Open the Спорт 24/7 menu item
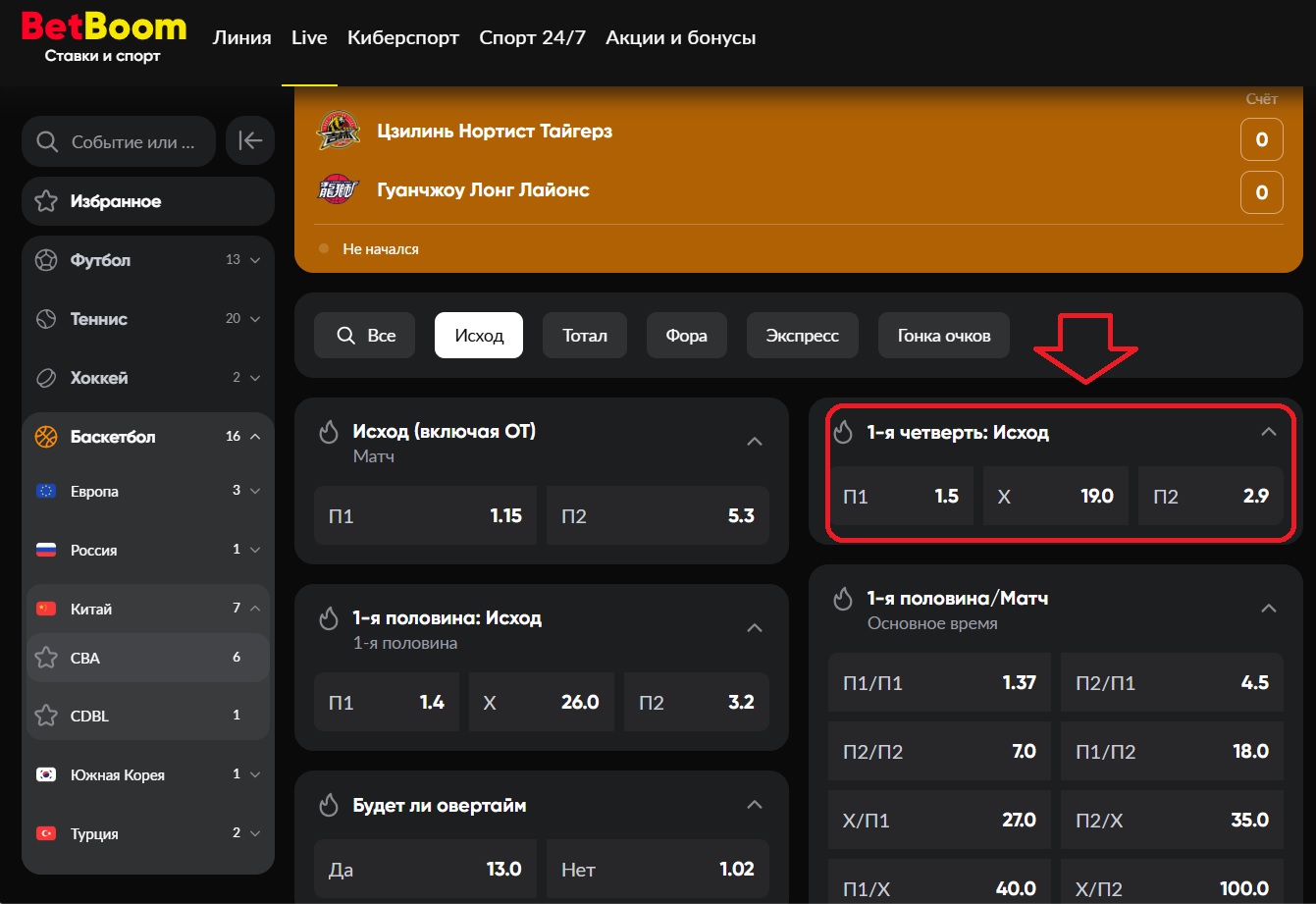Screen dimensions: 1316x904 coord(532,38)
